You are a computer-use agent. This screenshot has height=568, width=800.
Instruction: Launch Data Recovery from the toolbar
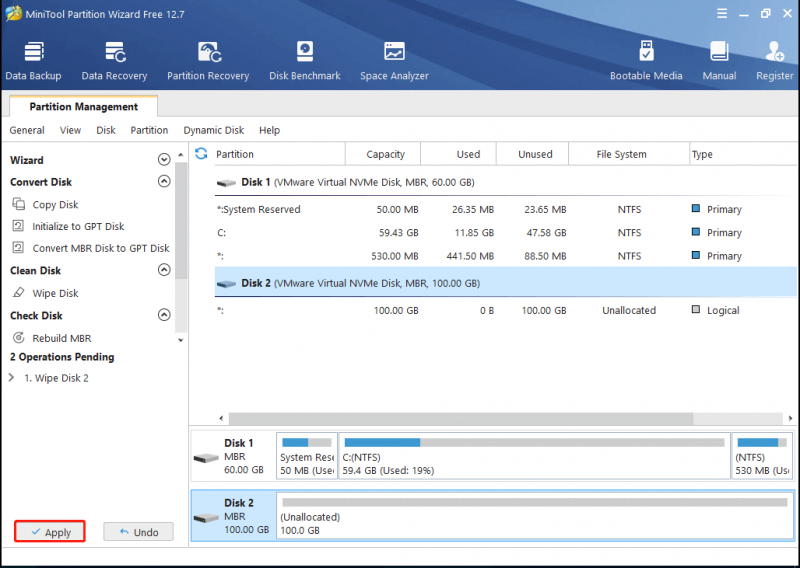click(x=114, y=61)
